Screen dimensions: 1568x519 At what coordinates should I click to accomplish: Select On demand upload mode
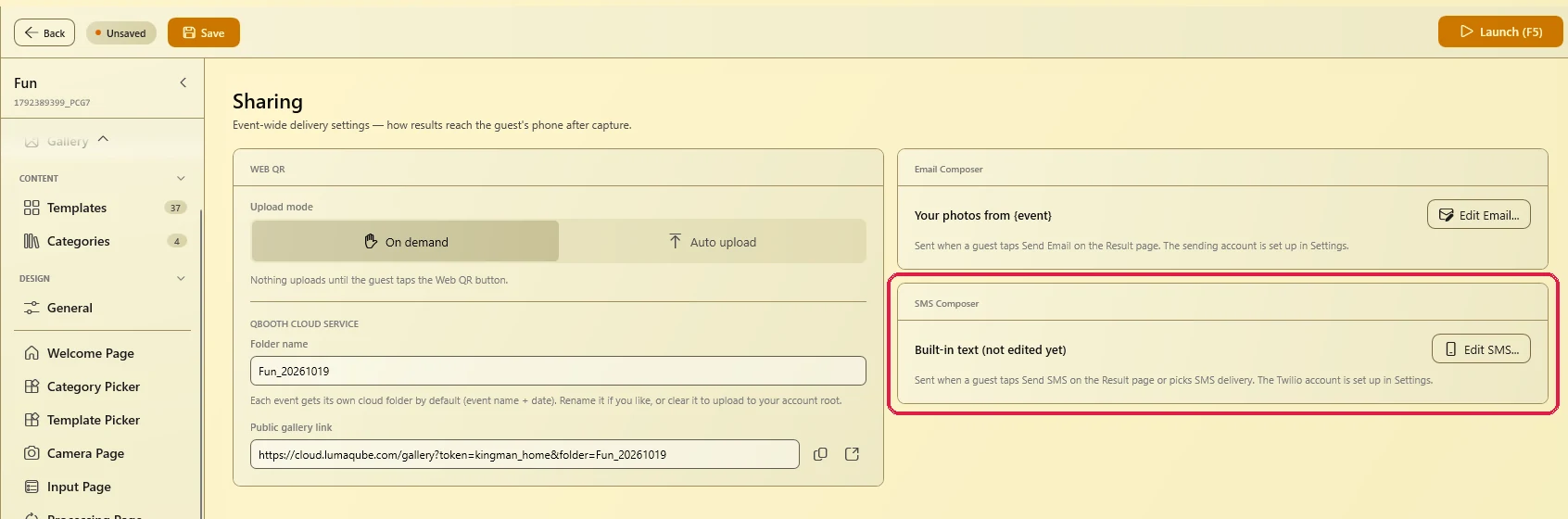coord(406,242)
